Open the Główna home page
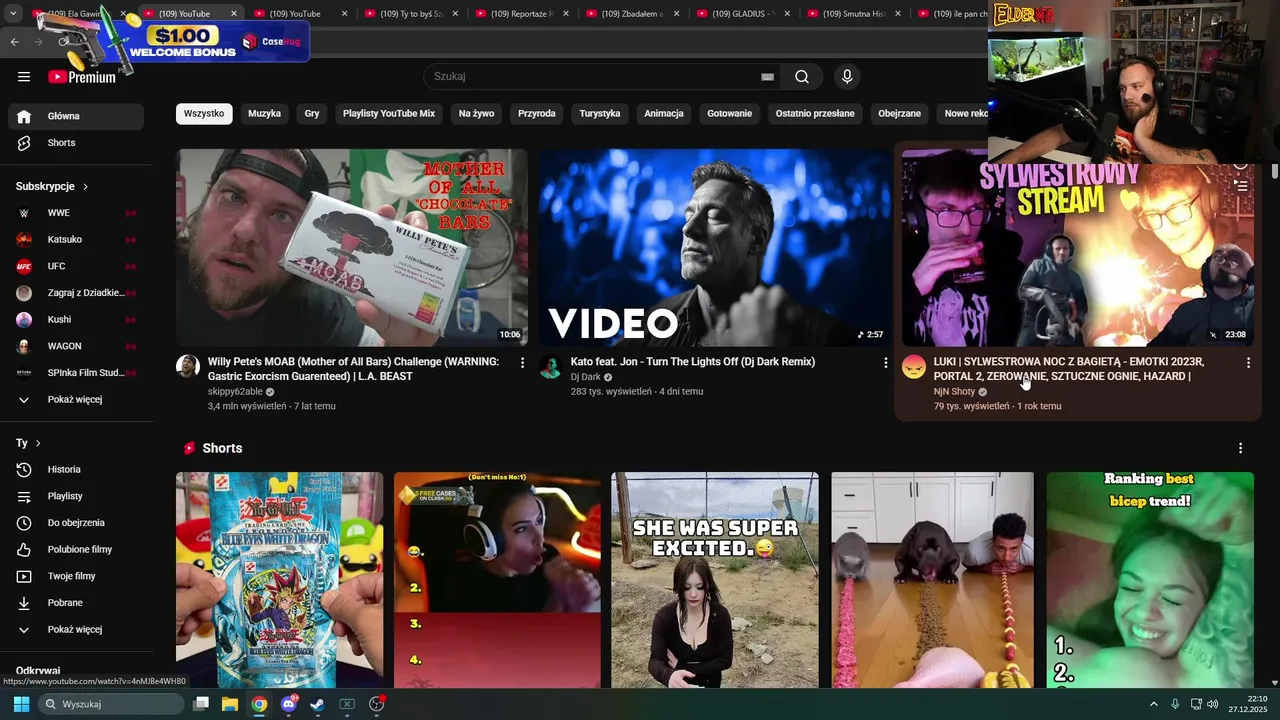Viewport: 1280px width, 720px height. (x=76, y=116)
